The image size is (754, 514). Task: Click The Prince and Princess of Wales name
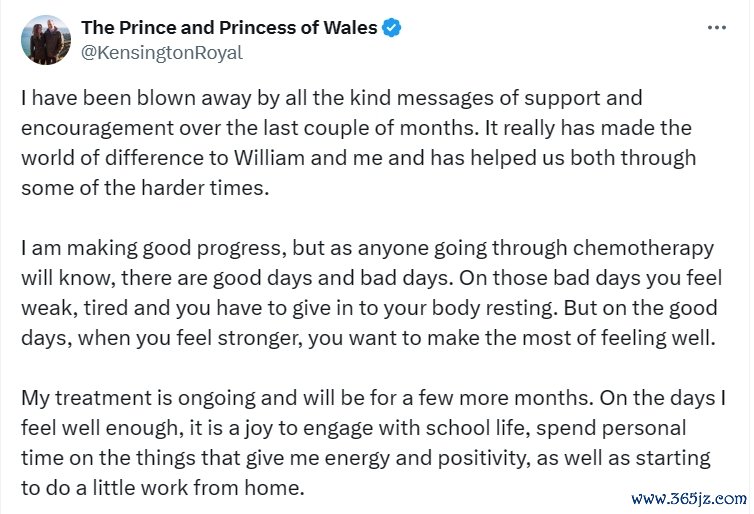pos(229,28)
